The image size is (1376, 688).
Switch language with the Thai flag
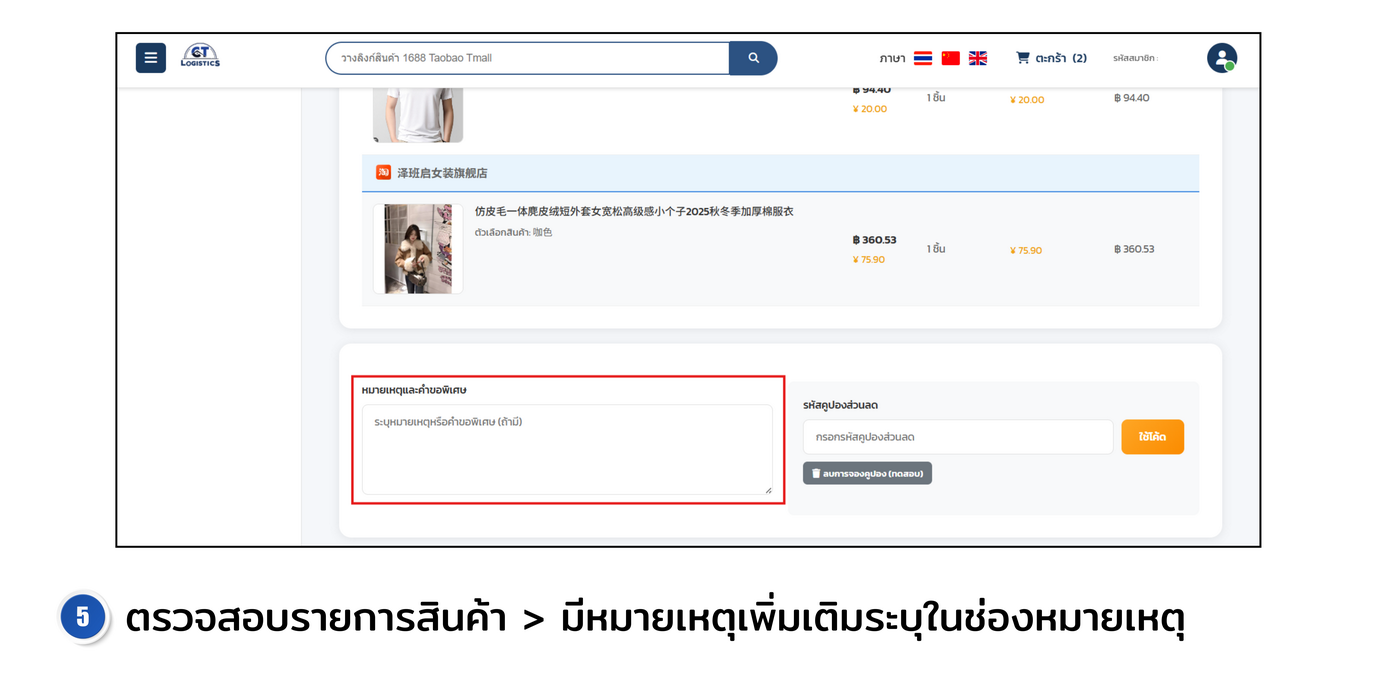(x=923, y=58)
